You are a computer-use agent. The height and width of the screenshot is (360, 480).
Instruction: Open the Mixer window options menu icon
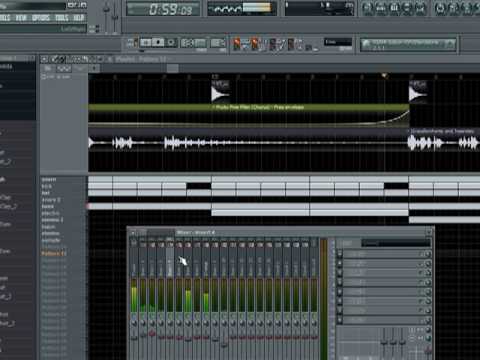pyautogui.click(x=133, y=232)
